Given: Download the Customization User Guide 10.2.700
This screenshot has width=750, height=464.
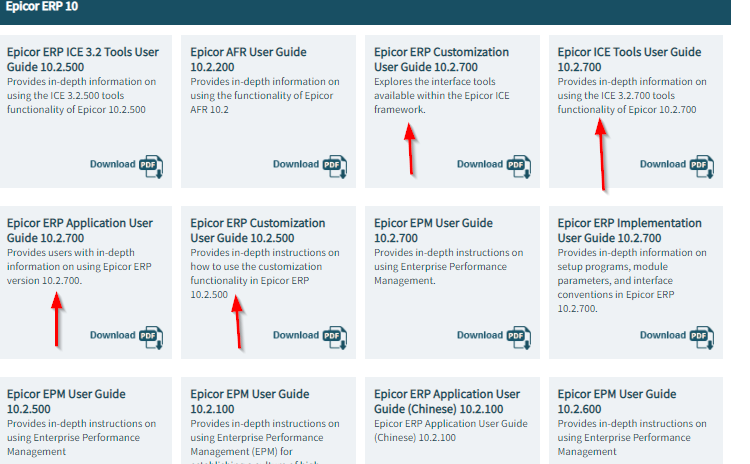Looking at the screenshot, I should click(x=480, y=164).
